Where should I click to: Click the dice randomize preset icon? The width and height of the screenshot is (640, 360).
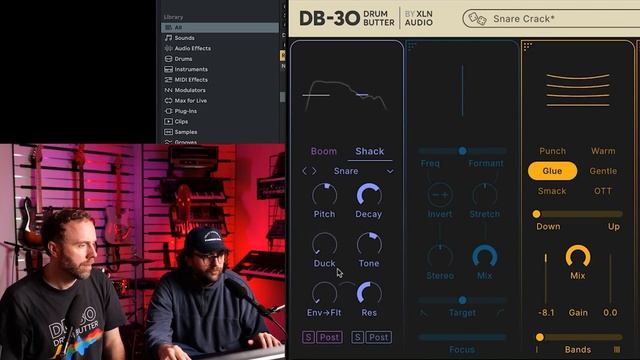click(477, 19)
